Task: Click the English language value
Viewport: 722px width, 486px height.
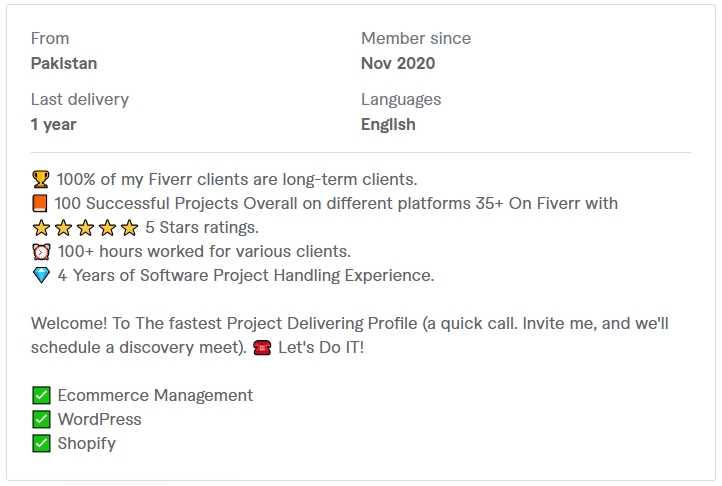Action: [388, 124]
